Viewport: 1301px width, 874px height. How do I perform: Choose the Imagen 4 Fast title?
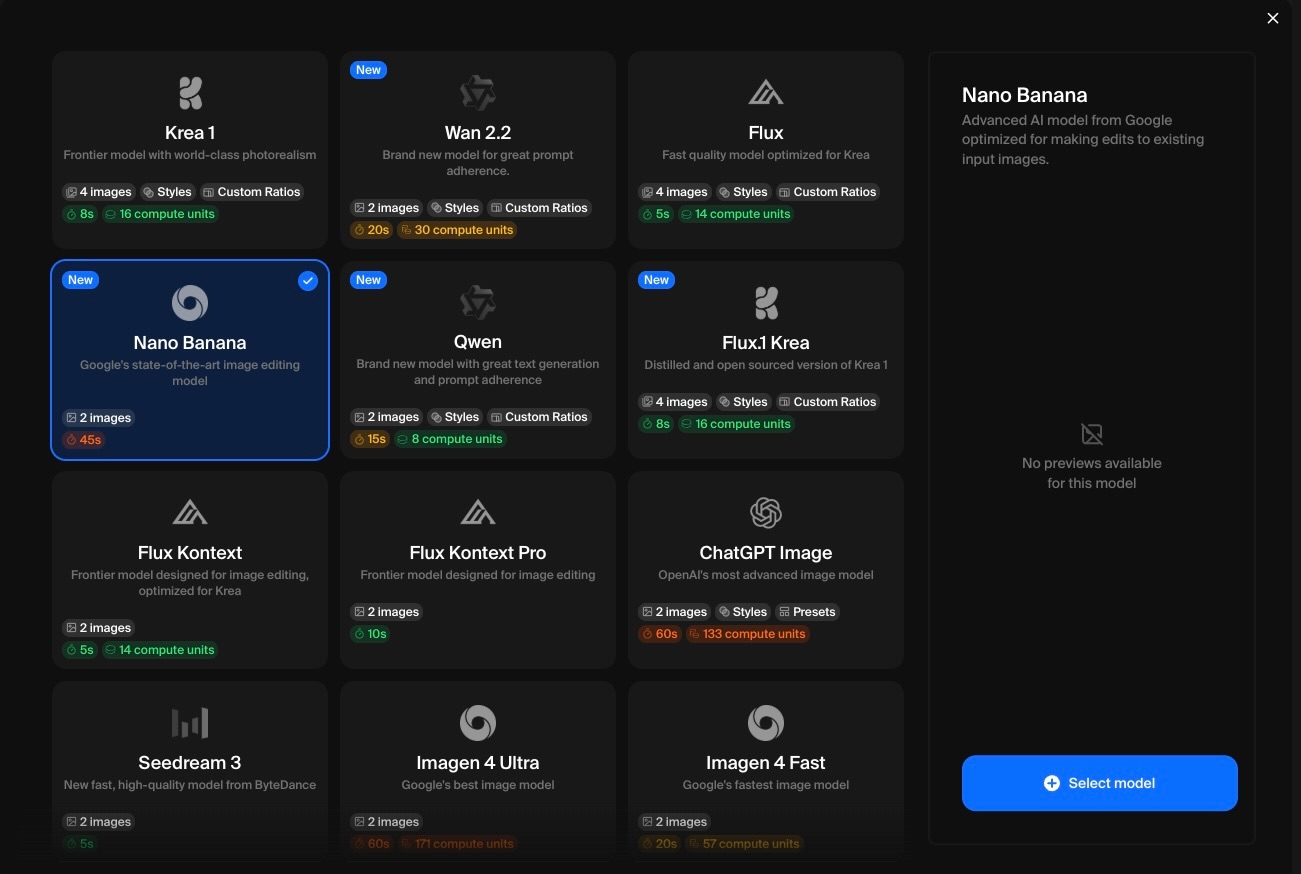pyautogui.click(x=766, y=763)
